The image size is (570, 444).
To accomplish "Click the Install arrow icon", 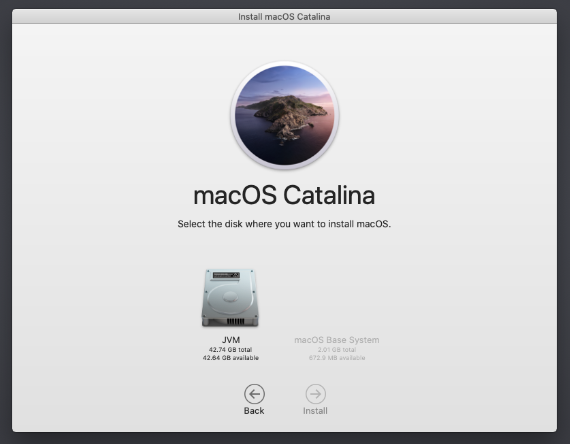I will pos(315,394).
